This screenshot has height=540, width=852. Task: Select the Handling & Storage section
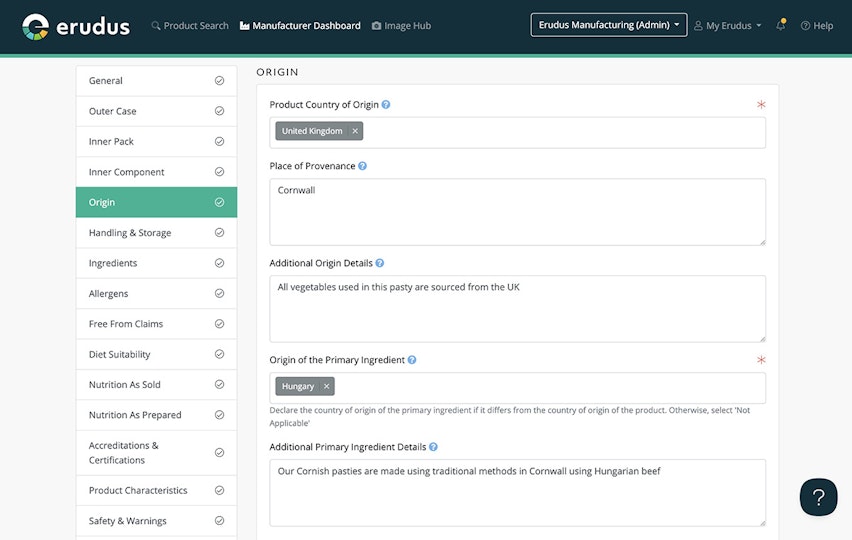click(156, 233)
